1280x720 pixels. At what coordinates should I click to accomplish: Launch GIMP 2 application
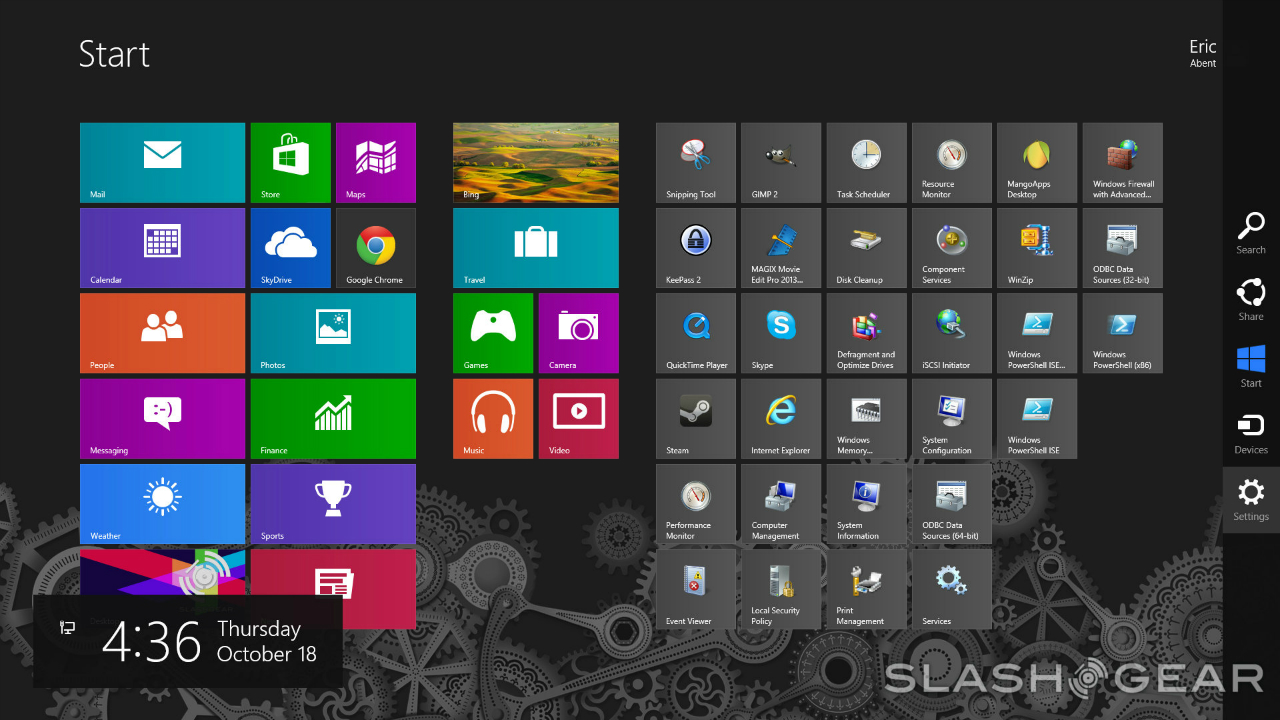coord(780,162)
